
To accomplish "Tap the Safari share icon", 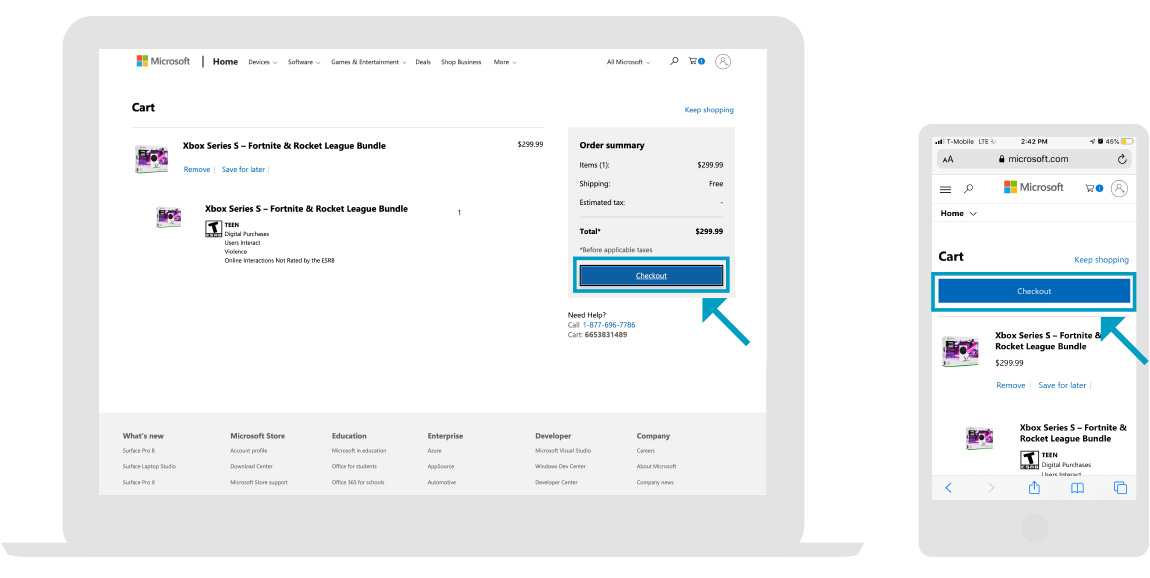I will click(x=1034, y=487).
